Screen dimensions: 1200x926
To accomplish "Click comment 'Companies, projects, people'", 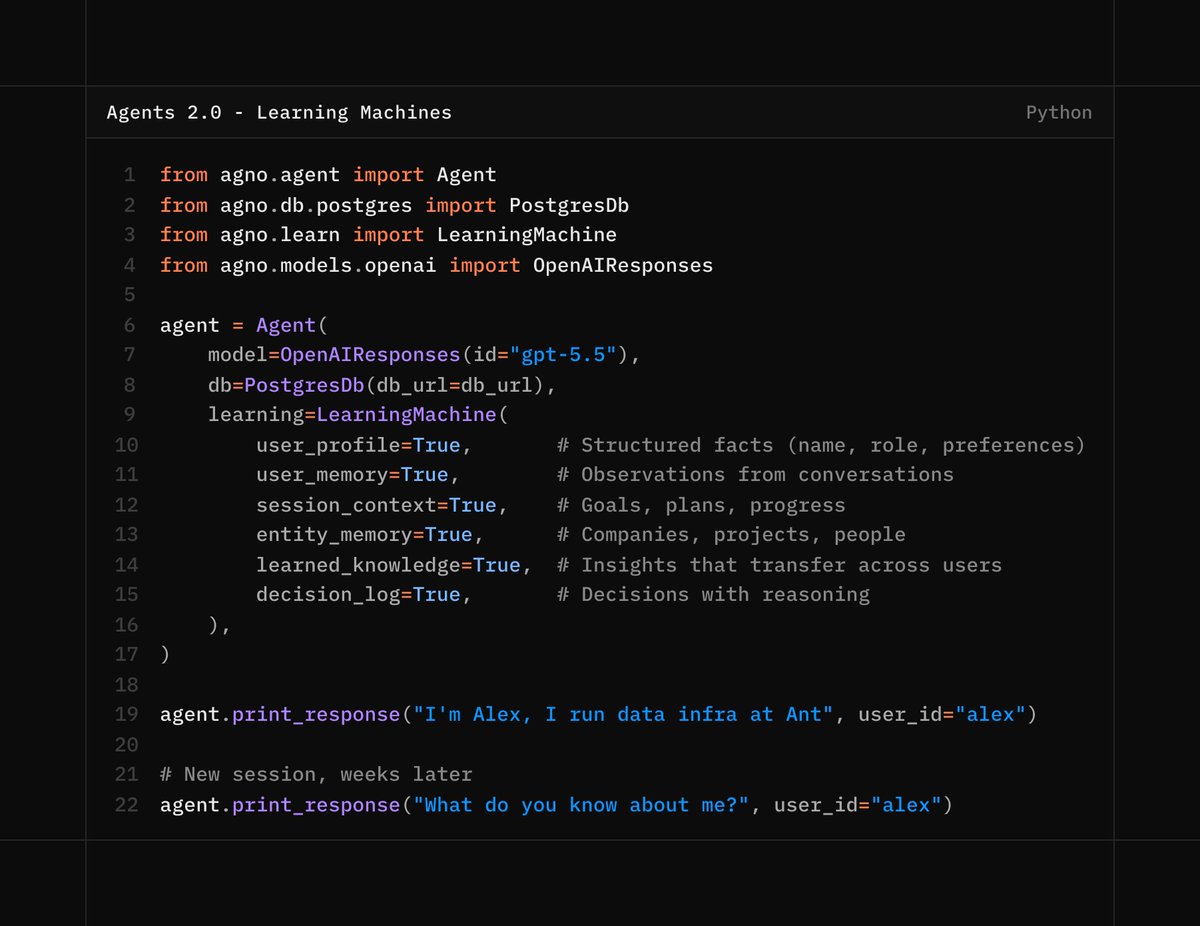I will [743, 535].
